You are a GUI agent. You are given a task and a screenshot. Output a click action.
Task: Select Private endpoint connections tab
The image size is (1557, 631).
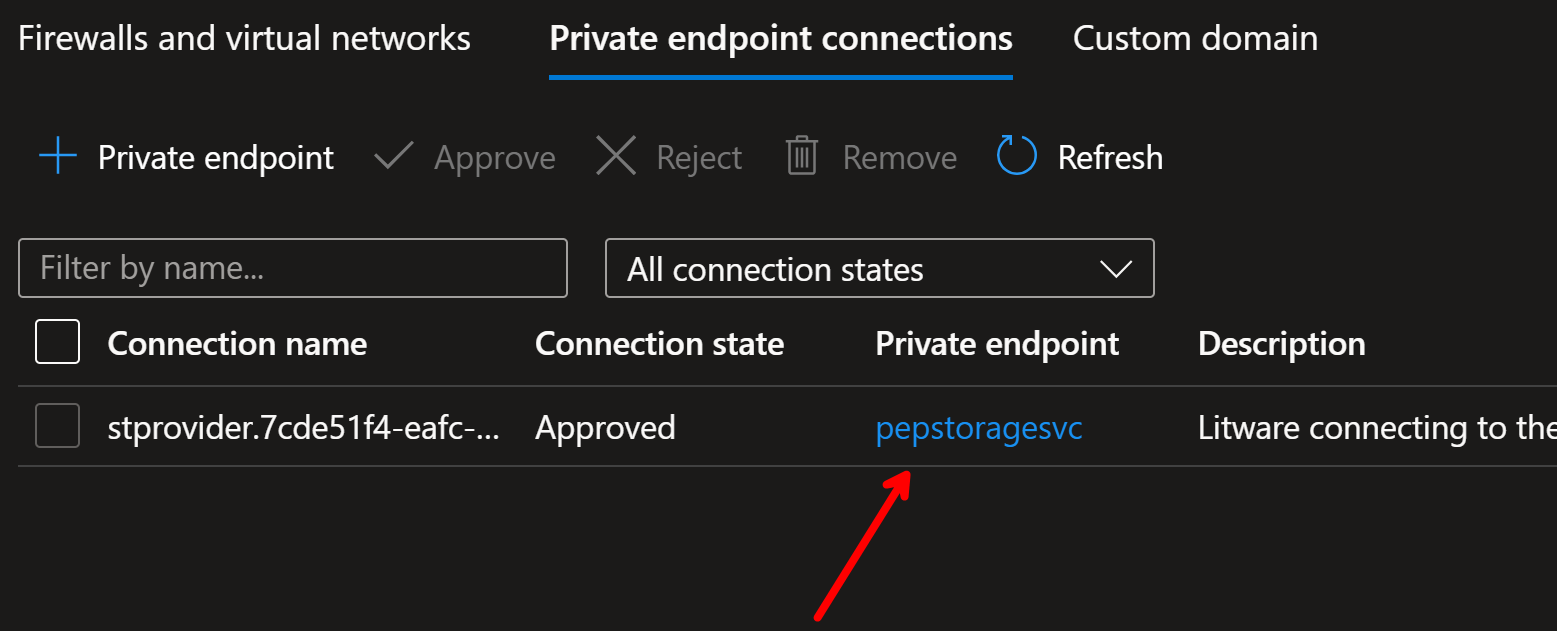click(x=781, y=39)
